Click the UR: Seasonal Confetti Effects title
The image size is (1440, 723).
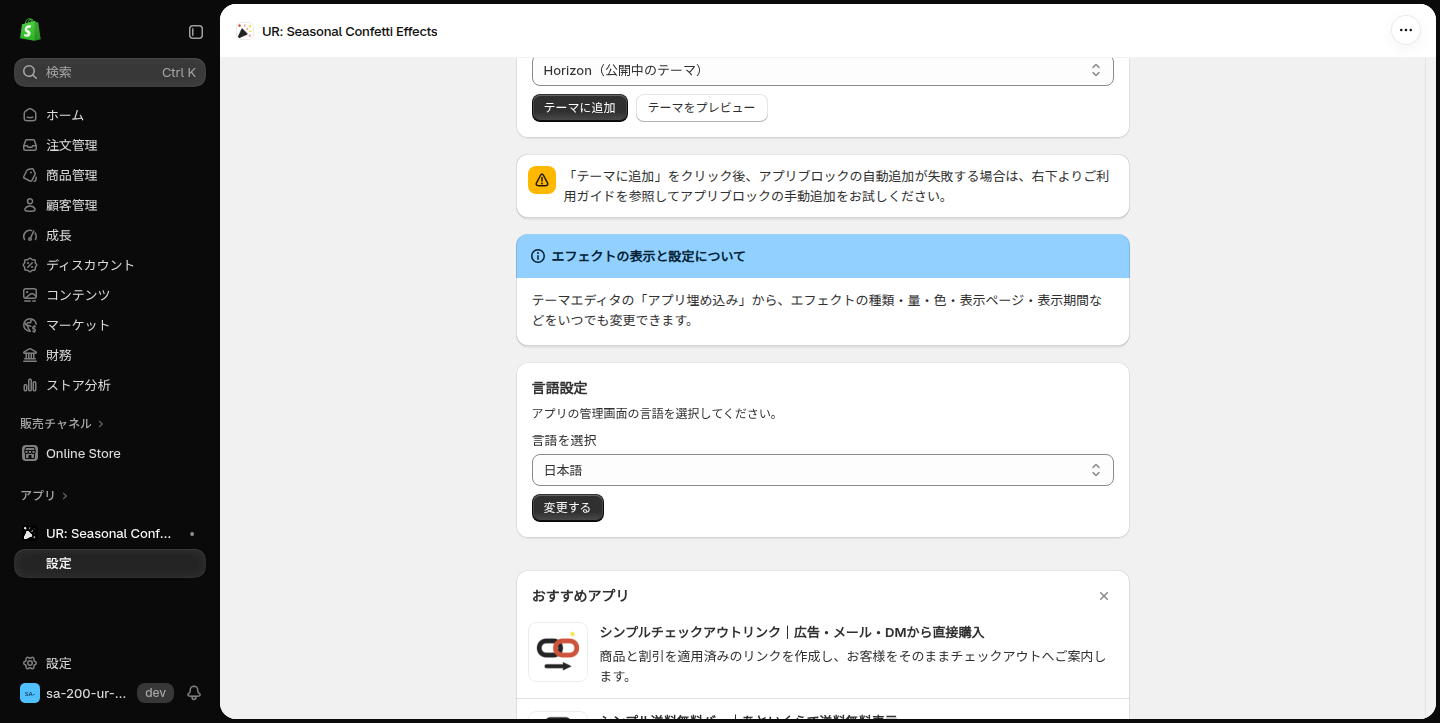click(x=350, y=31)
